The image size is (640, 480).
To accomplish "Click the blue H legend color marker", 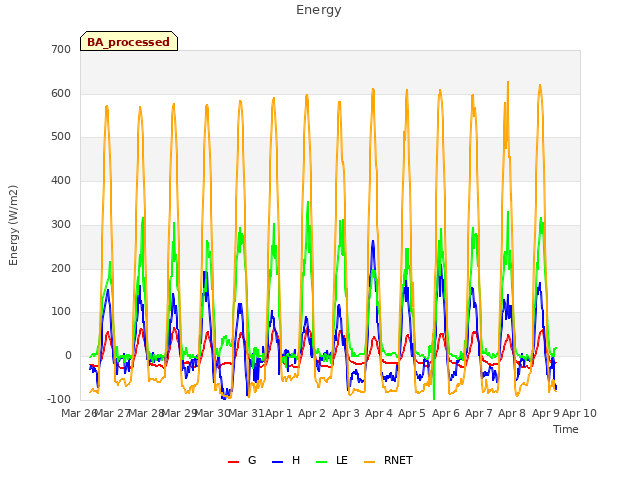I will click(x=277, y=462).
